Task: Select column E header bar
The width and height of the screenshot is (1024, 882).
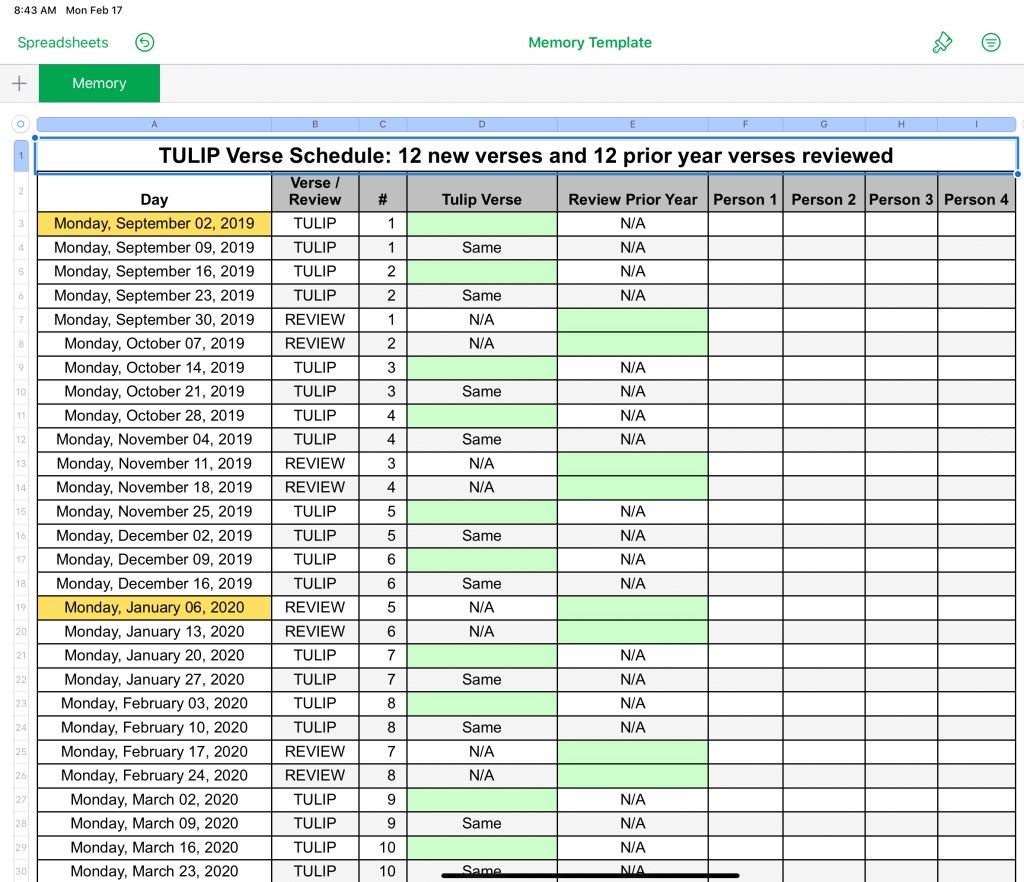Action: 632,125
